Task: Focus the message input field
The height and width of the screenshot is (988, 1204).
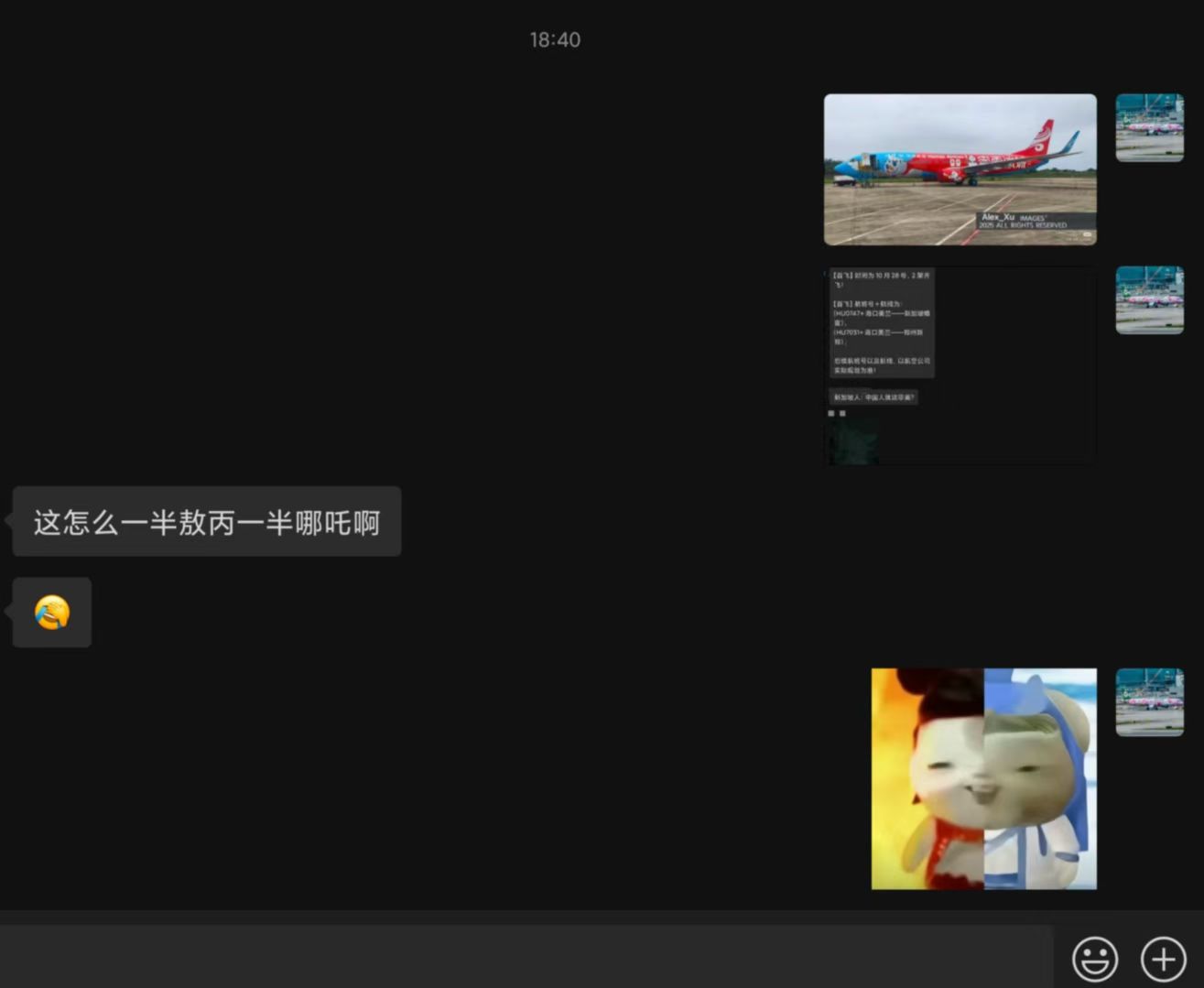Action: tap(526, 957)
